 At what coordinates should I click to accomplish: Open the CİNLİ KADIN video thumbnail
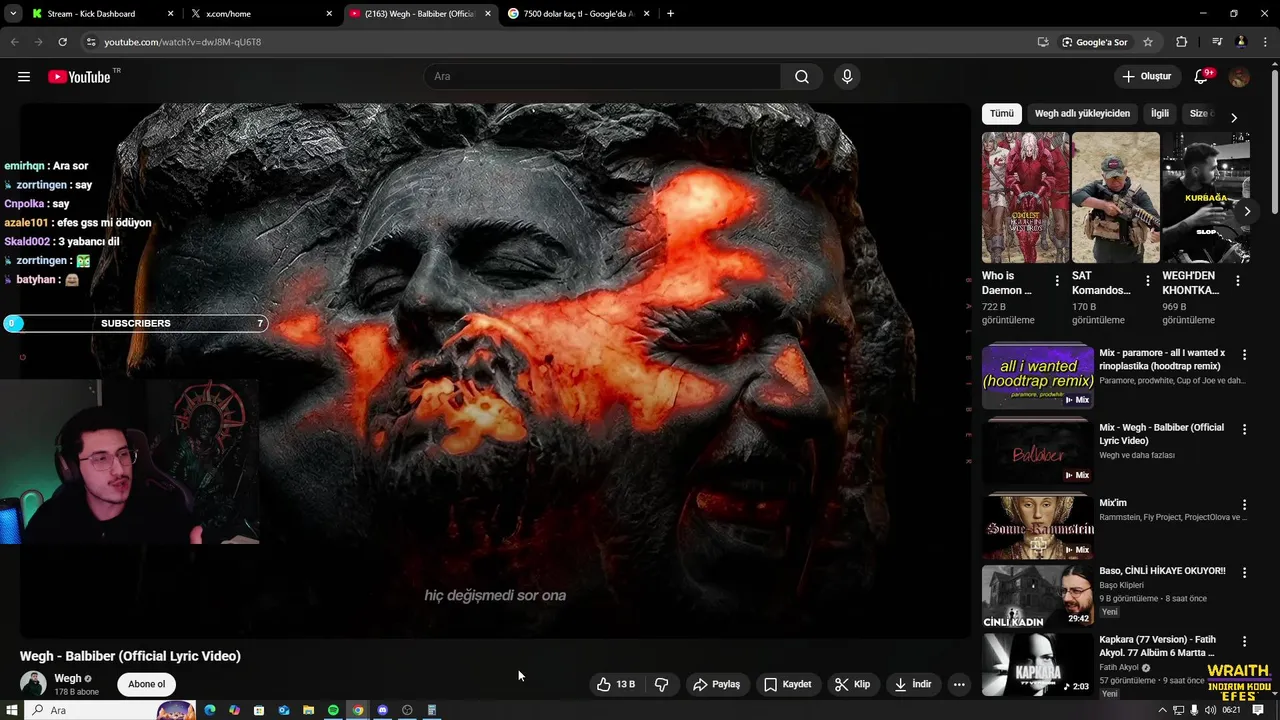[1038, 596]
